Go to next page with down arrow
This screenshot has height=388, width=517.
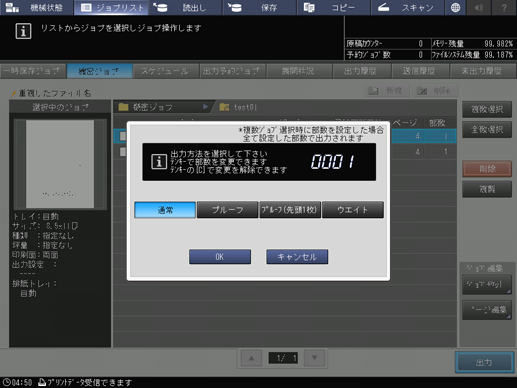pos(314,358)
